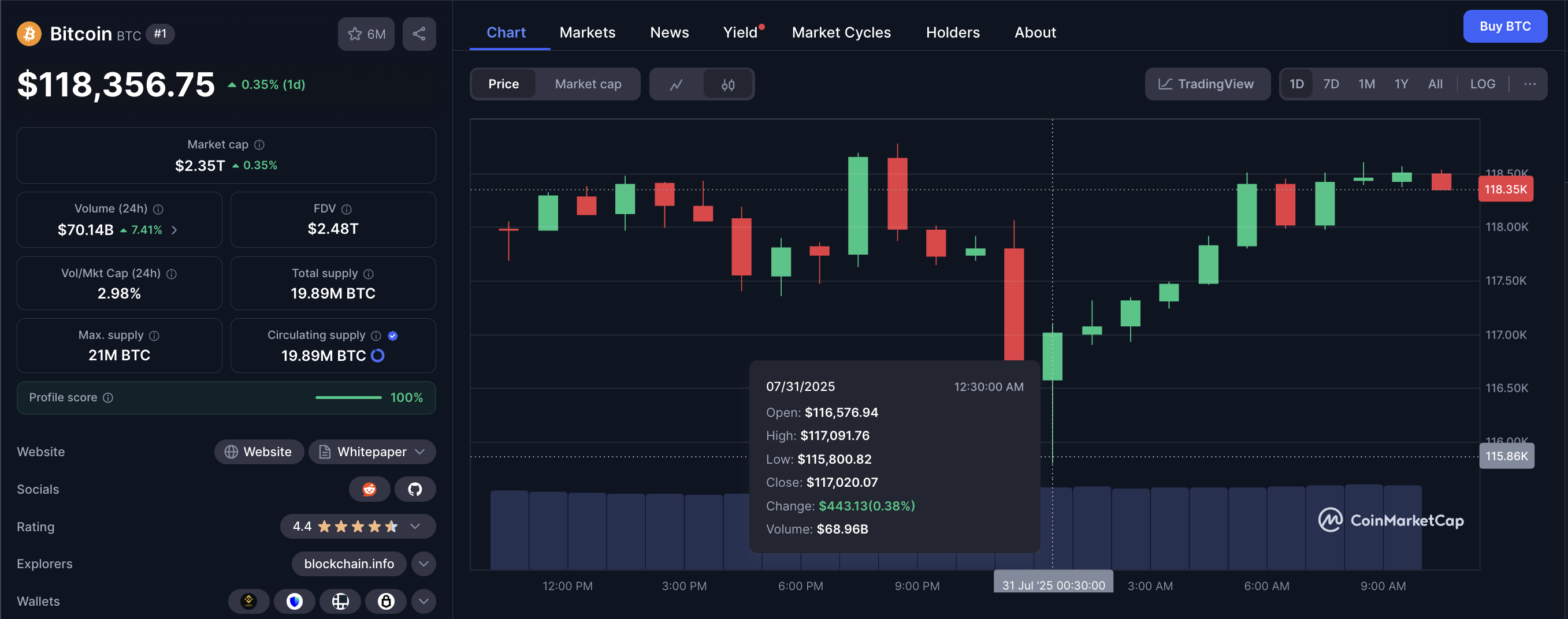Visit the Website link

259,452
